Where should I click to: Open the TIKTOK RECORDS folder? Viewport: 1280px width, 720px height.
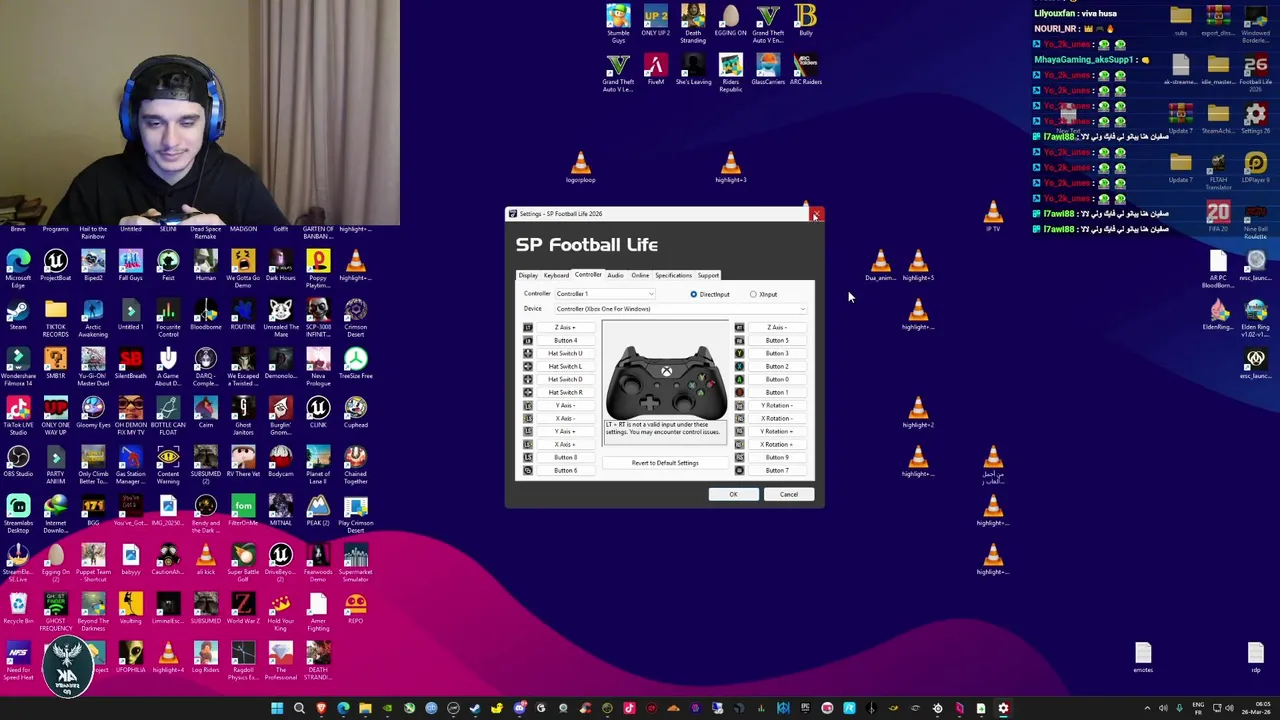pos(55,317)
